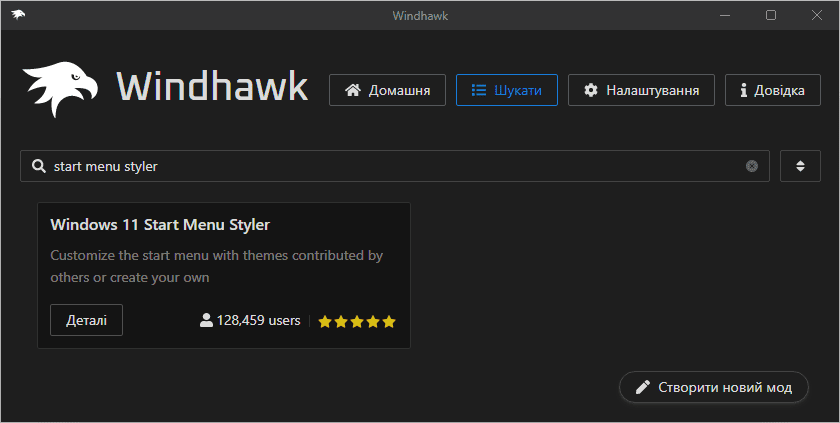Close the Windhawk window

point(816,15)
